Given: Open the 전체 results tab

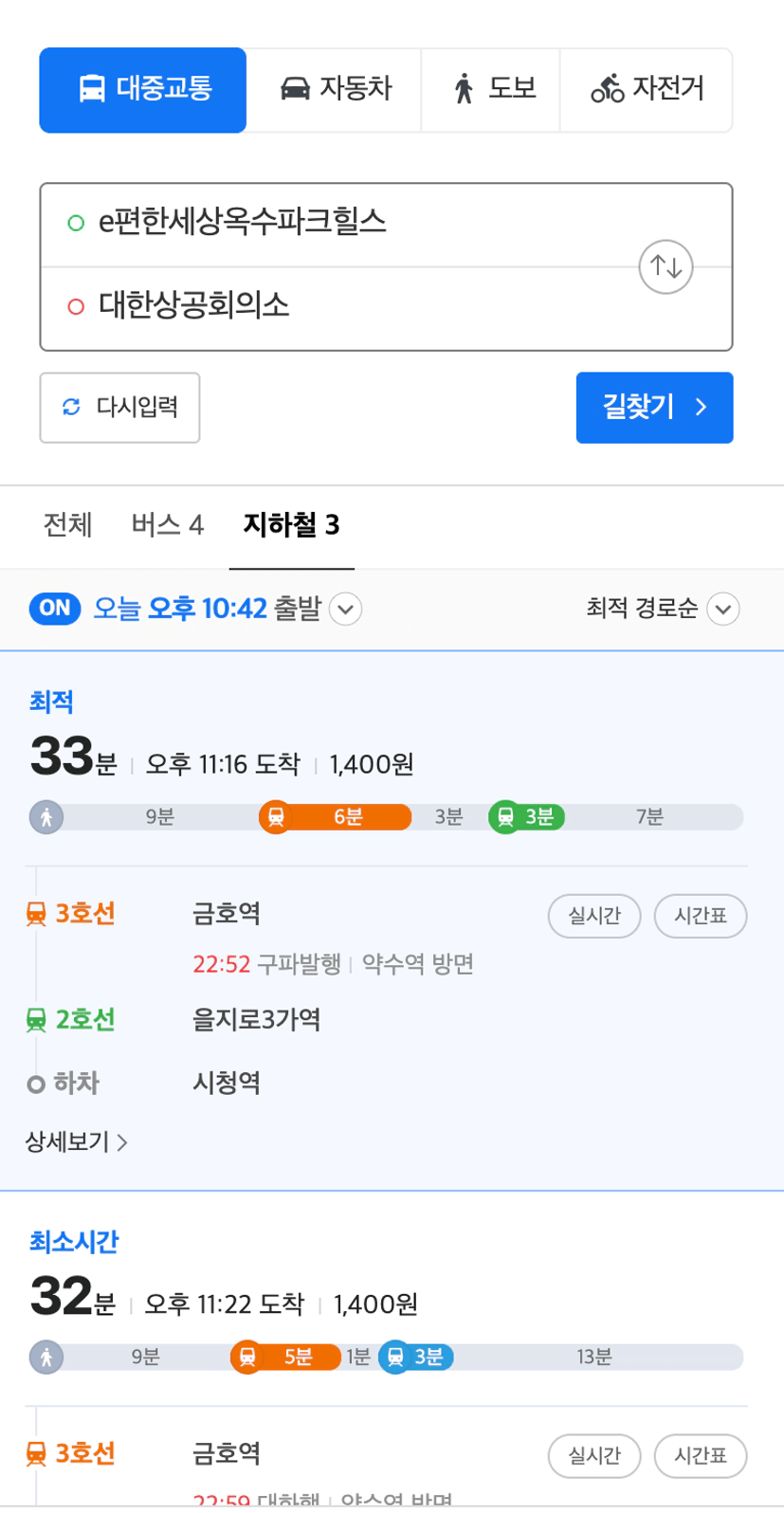Looking at the screenshot, I should click(67, 524).
